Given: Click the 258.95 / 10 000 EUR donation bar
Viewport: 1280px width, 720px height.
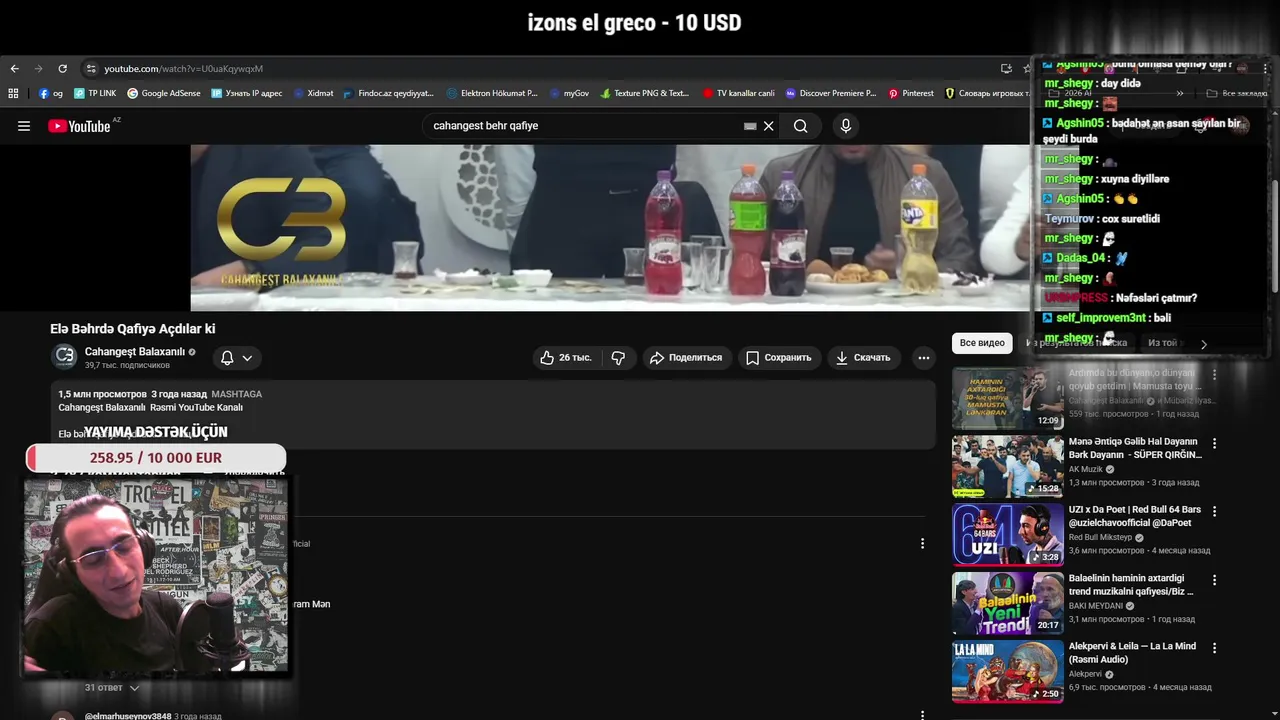Looking at the screenshot, I should [156, 458].
